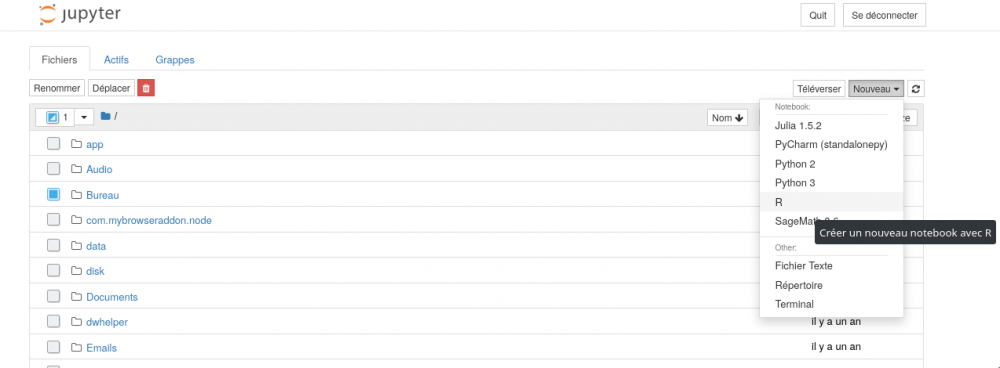
Task: Uncheck the Bureau folder checkbox
Action: click(54, 195)
